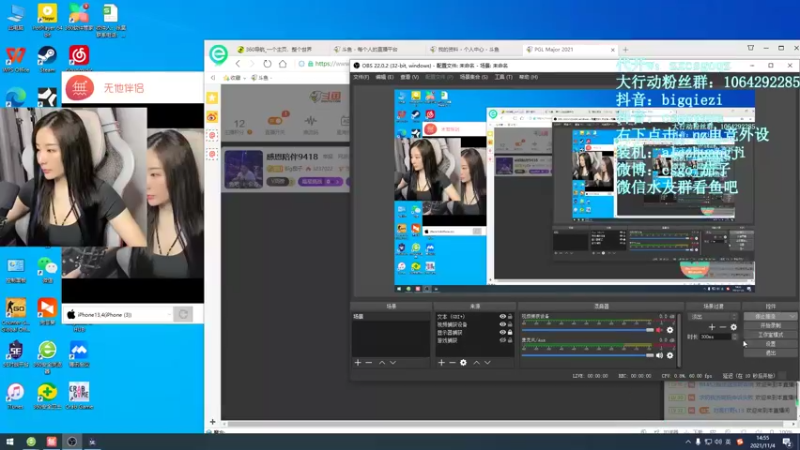Remove the scene transition with minus icon
The width and height of the screenshot is (800, 450).
coord(722,327)
